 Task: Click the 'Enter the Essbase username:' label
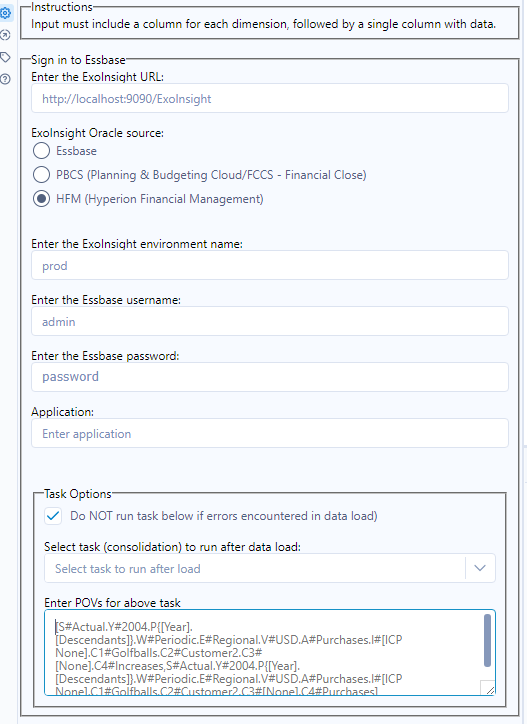point(106,300)
